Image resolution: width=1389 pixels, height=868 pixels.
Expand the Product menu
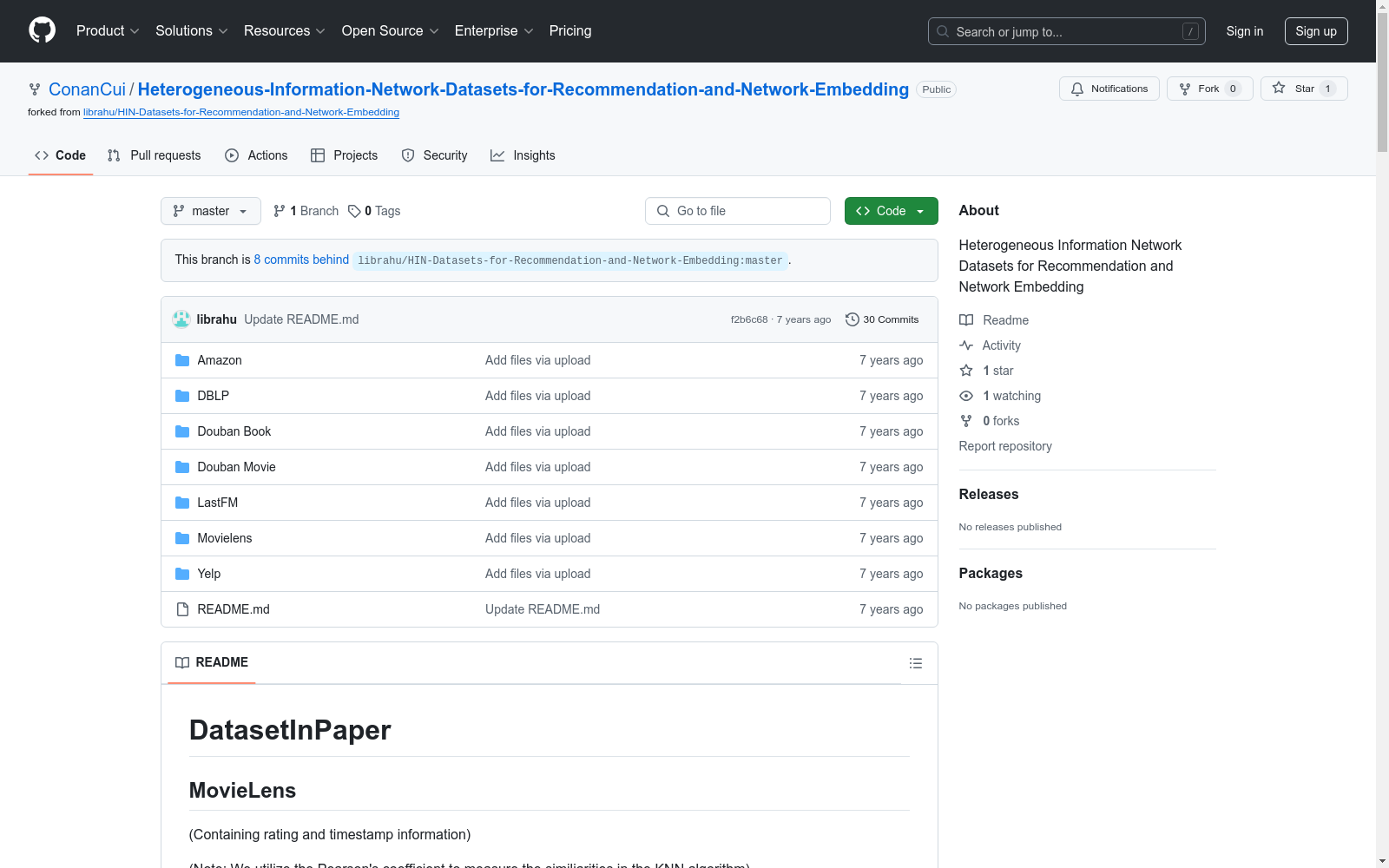[x=108, y=30]
